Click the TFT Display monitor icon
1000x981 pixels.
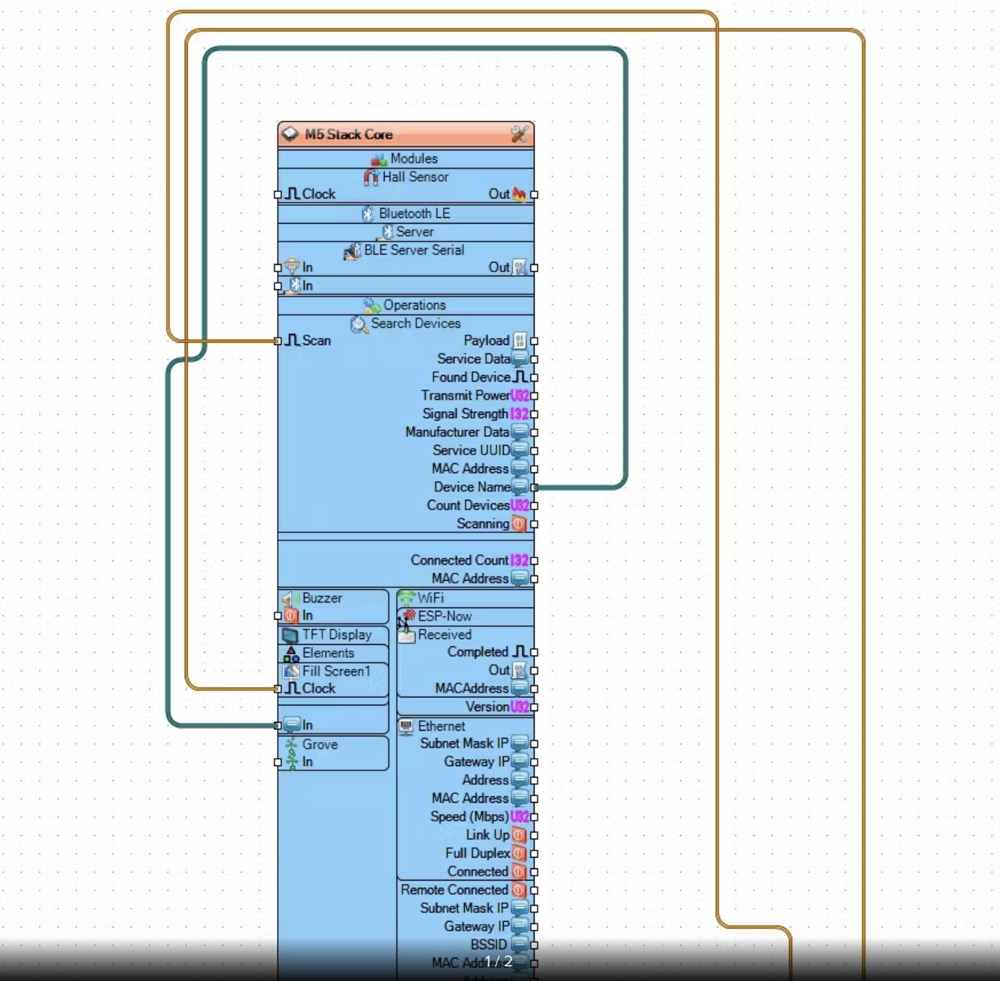(x=290, y=635)
